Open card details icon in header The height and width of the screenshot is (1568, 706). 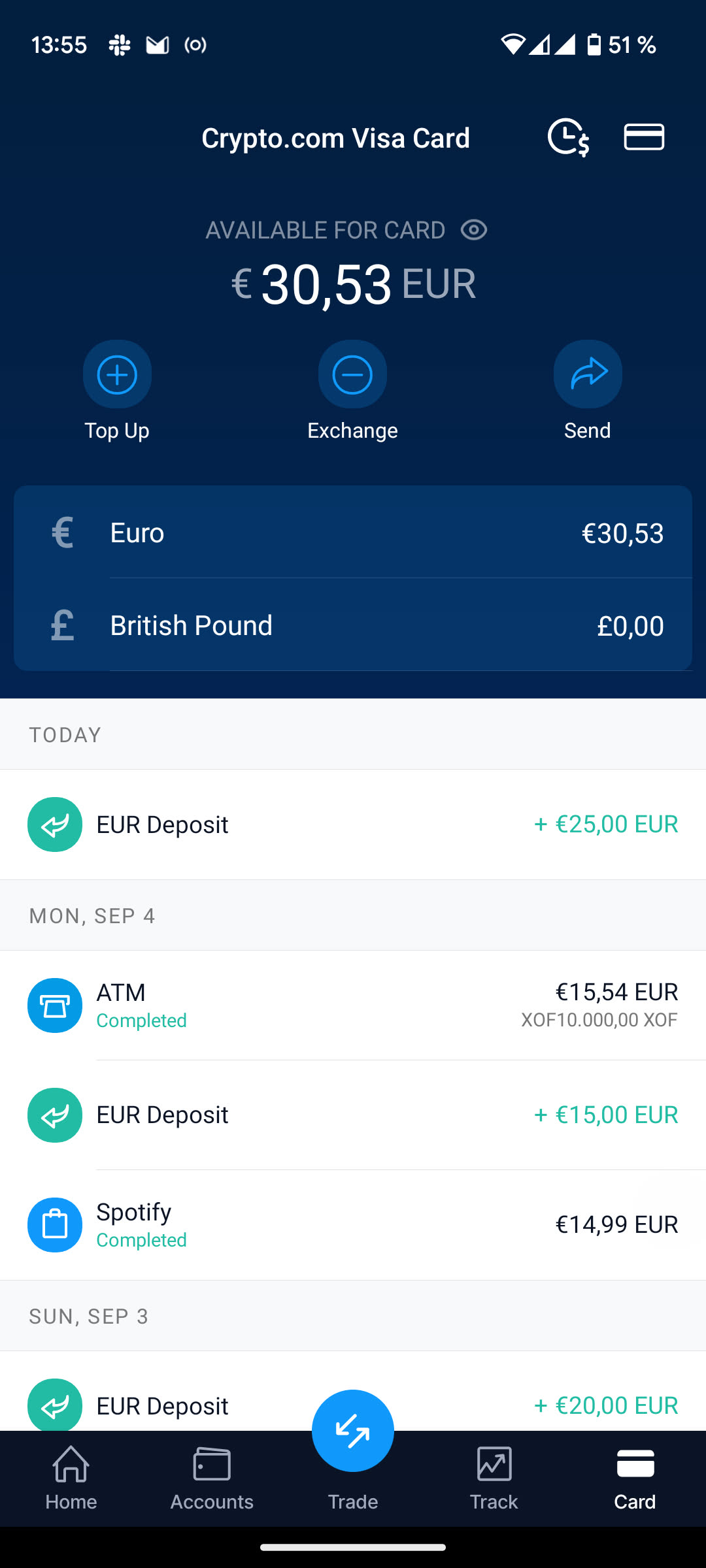point(644,137)
